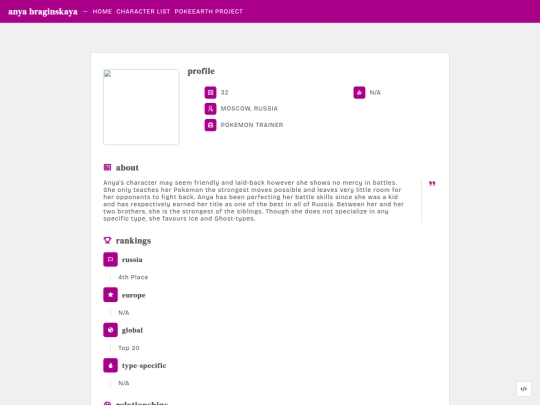Click the broken profile picture thumbnail

point(141,107)
